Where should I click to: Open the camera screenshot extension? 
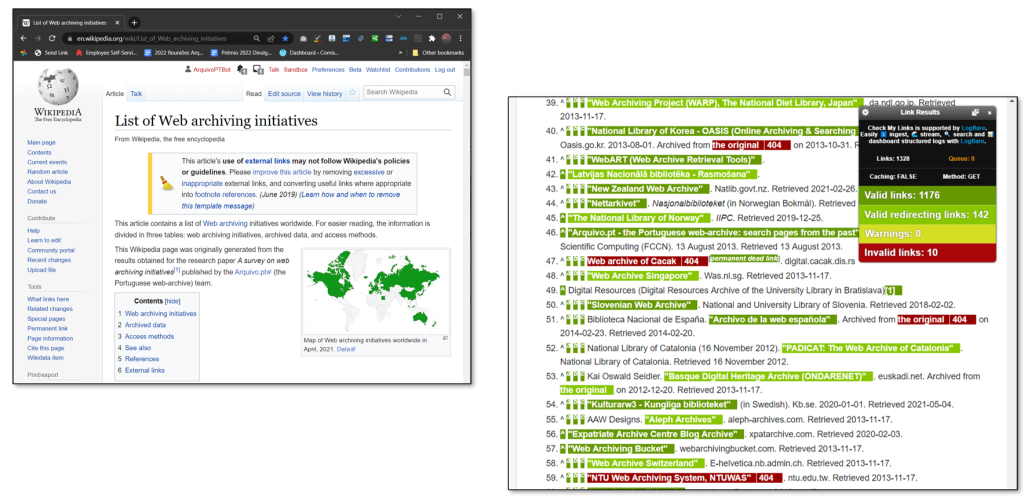click(x=304, y=39)
